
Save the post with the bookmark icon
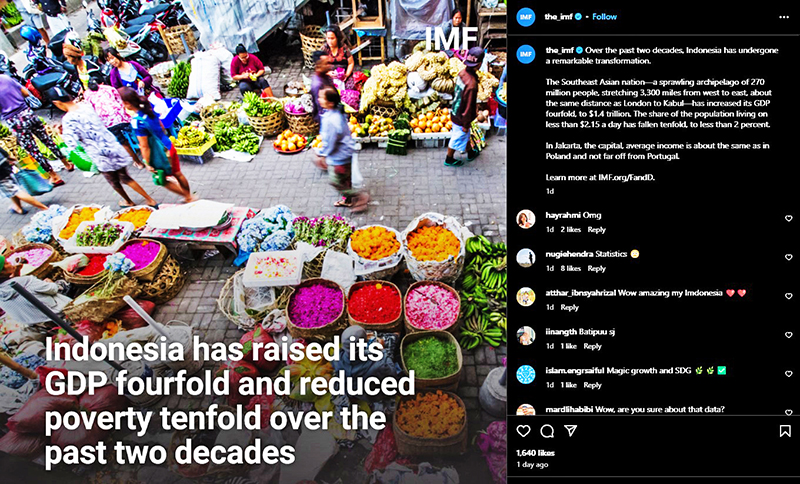tap(785, 431)
